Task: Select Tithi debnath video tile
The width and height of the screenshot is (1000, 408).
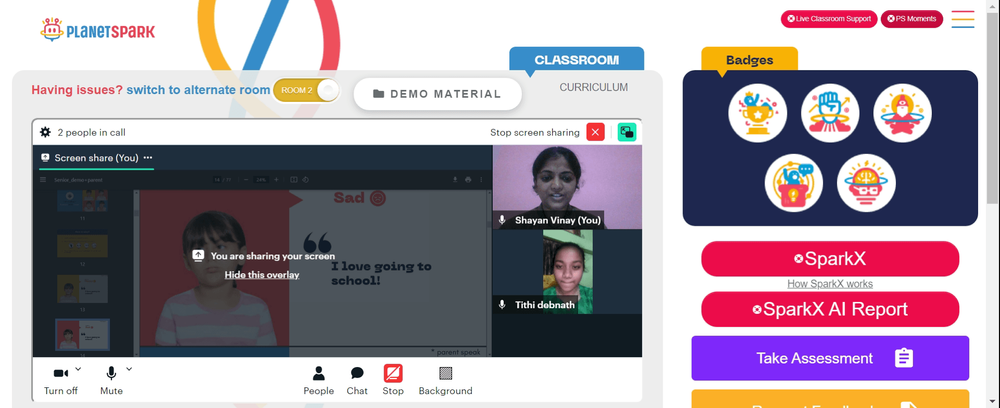Action: point(567,272)
